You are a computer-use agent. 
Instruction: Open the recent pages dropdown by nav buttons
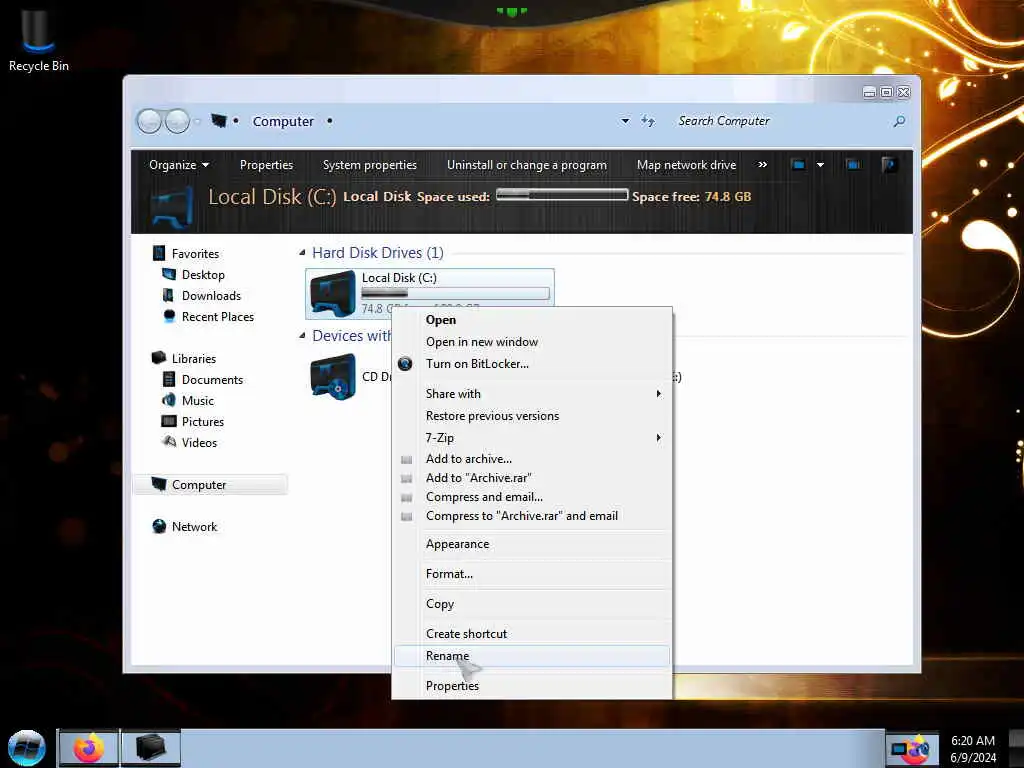(198, 121)
